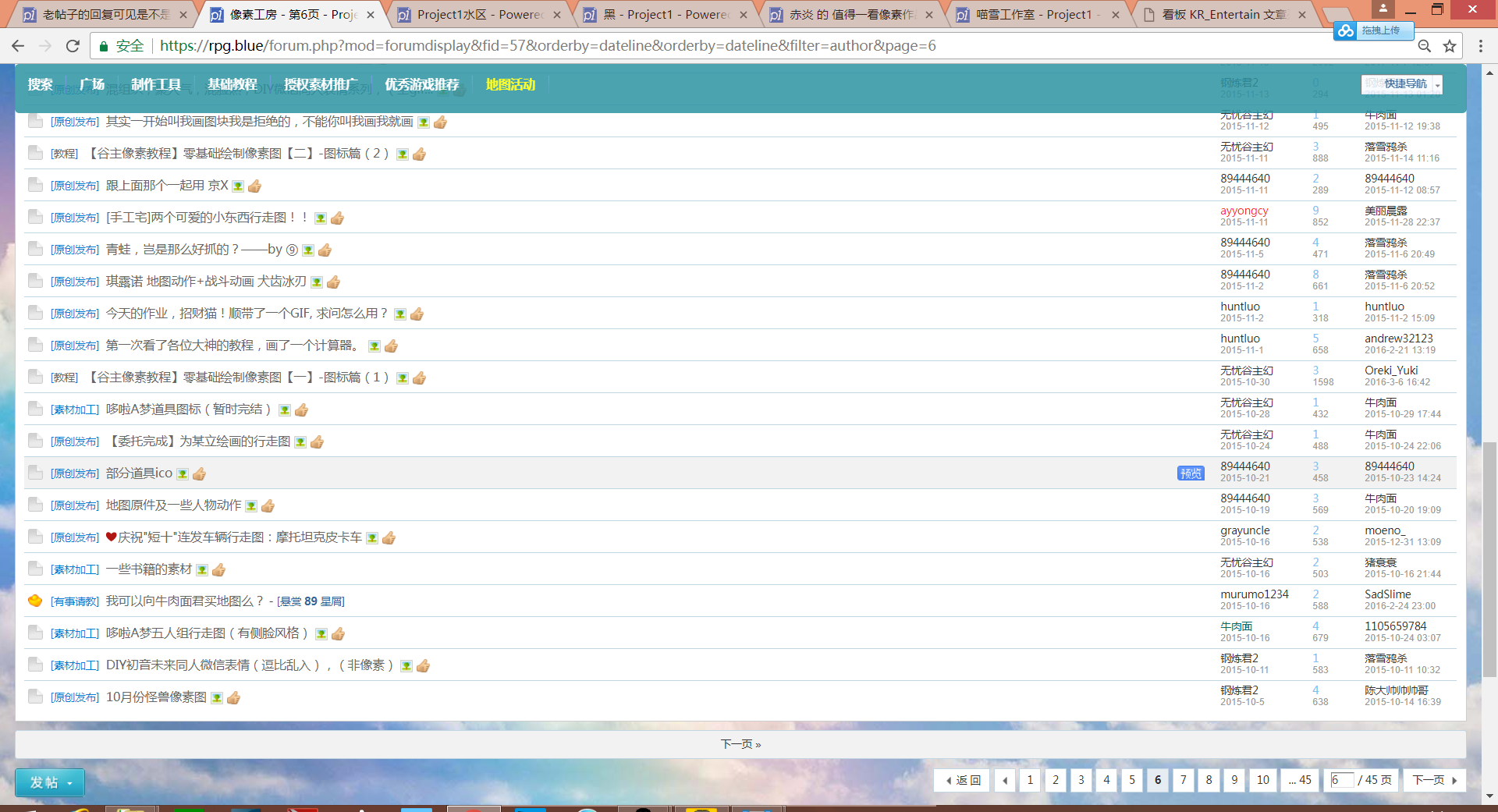This screenshot has height=812, width=1498.
Task: Jump to last page ... 45
Action: pos(1300,780)
